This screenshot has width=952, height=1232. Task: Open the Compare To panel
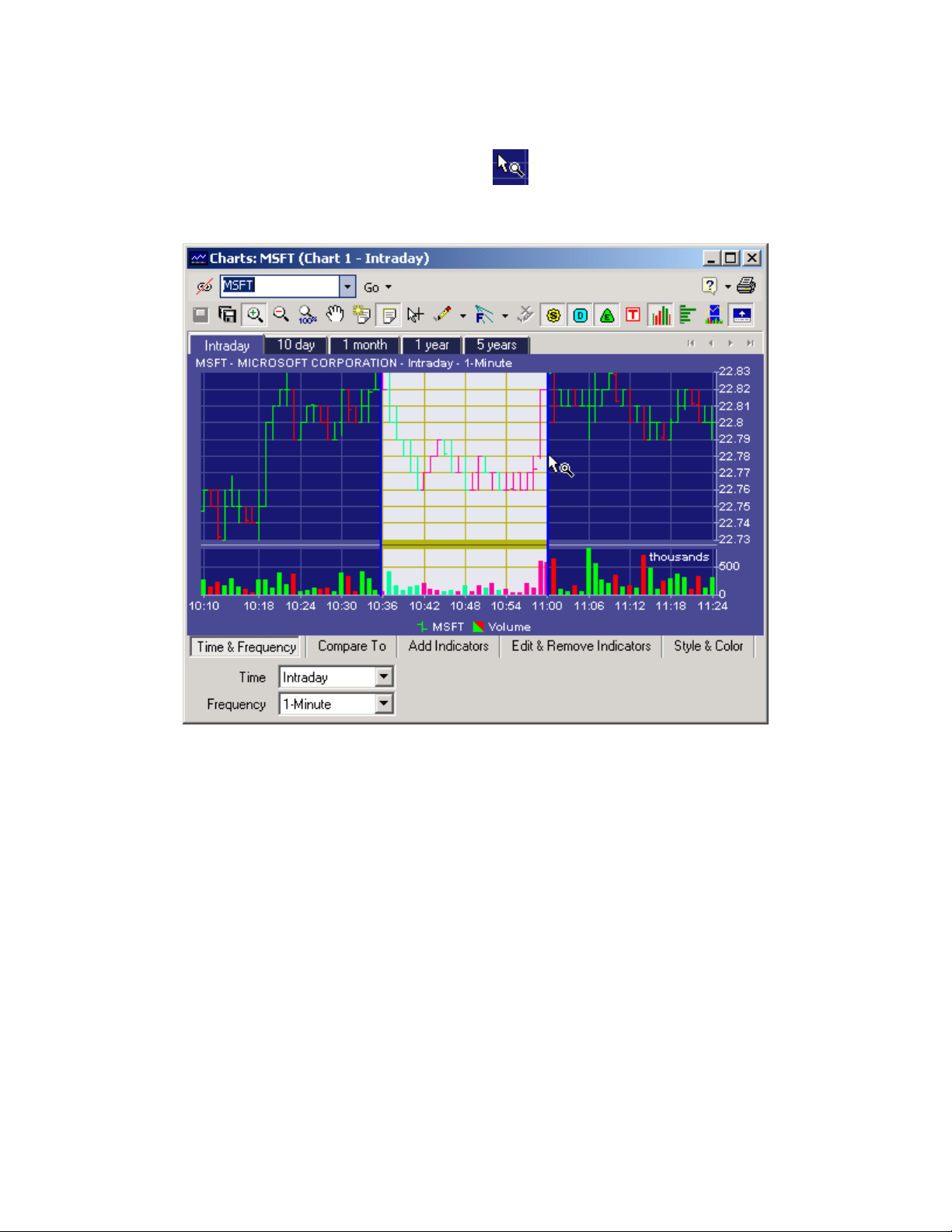[x=352, y=647]
